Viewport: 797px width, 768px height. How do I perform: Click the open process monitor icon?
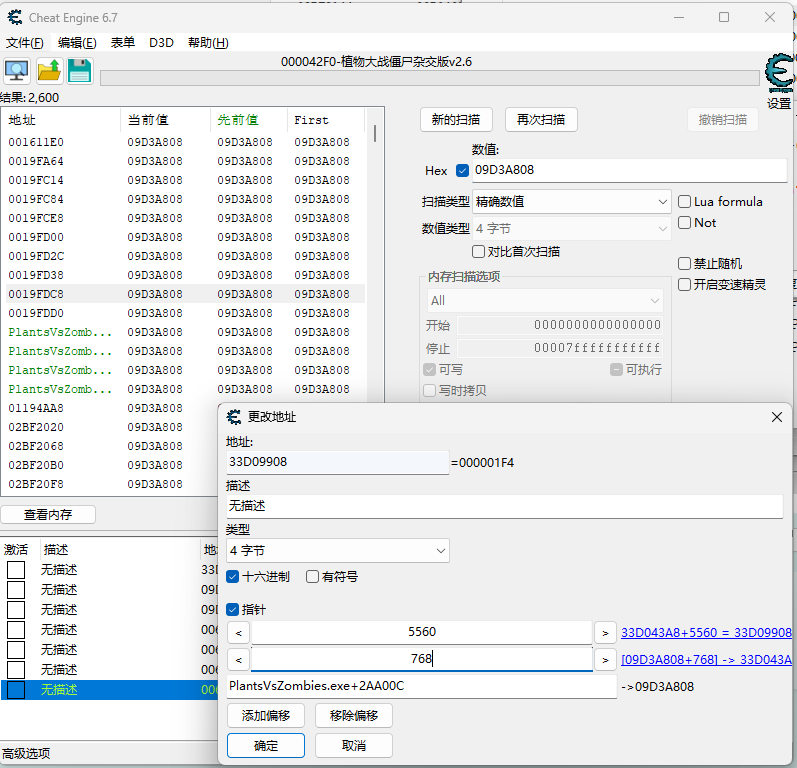click(x=17, y=70)
